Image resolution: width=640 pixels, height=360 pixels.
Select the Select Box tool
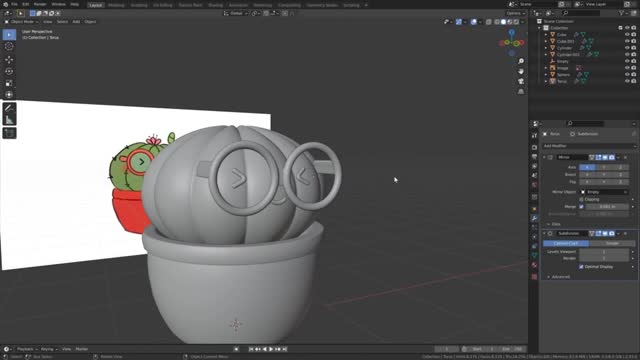[x=9, y=35]
